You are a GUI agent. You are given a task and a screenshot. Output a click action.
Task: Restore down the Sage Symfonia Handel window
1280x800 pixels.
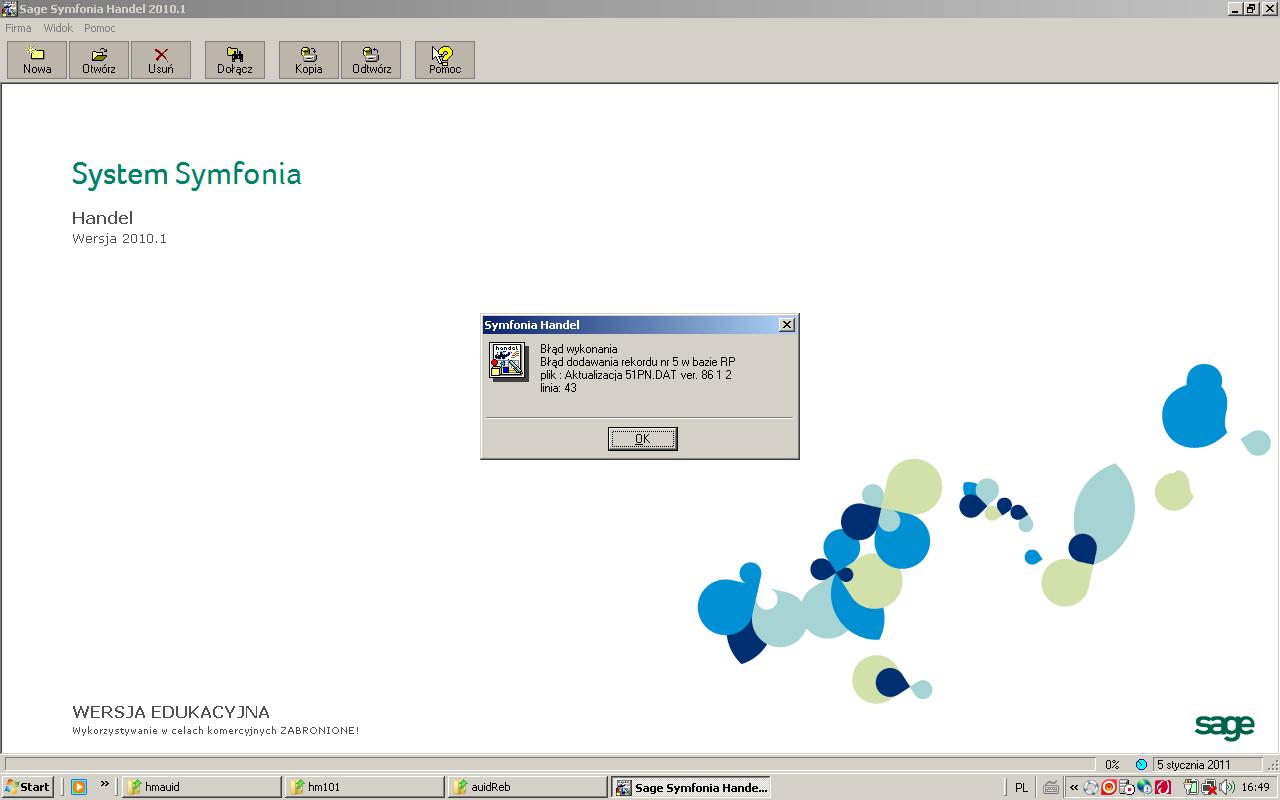click(x=1250, y=9)
